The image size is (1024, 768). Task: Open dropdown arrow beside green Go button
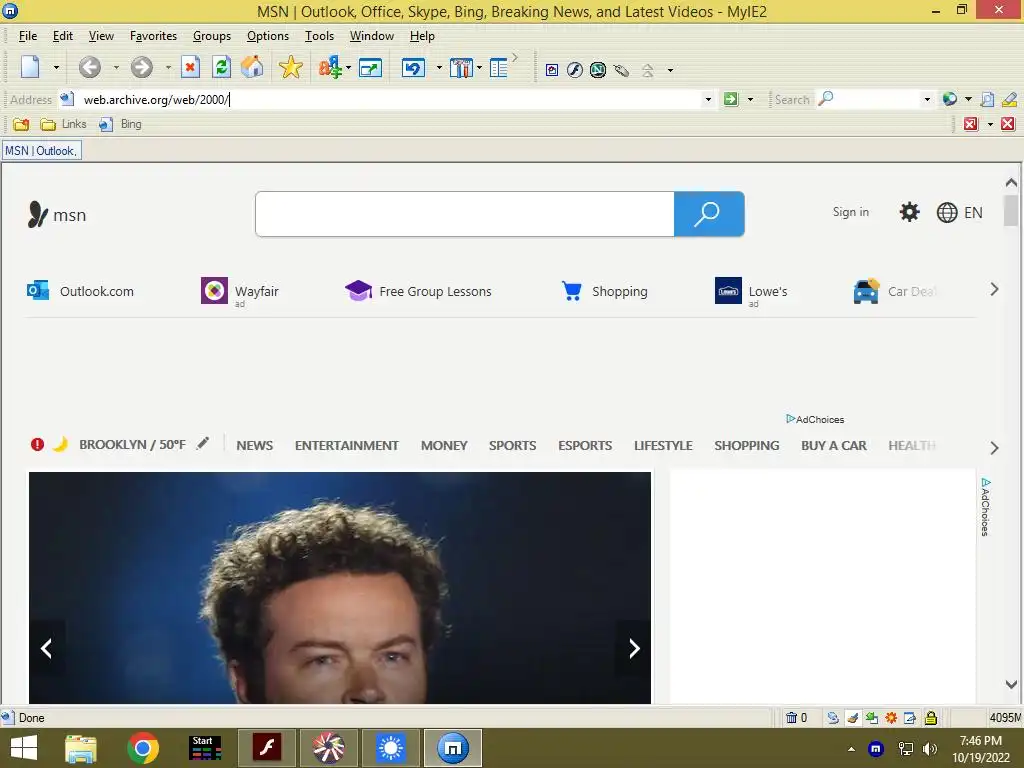click(750, 99)
